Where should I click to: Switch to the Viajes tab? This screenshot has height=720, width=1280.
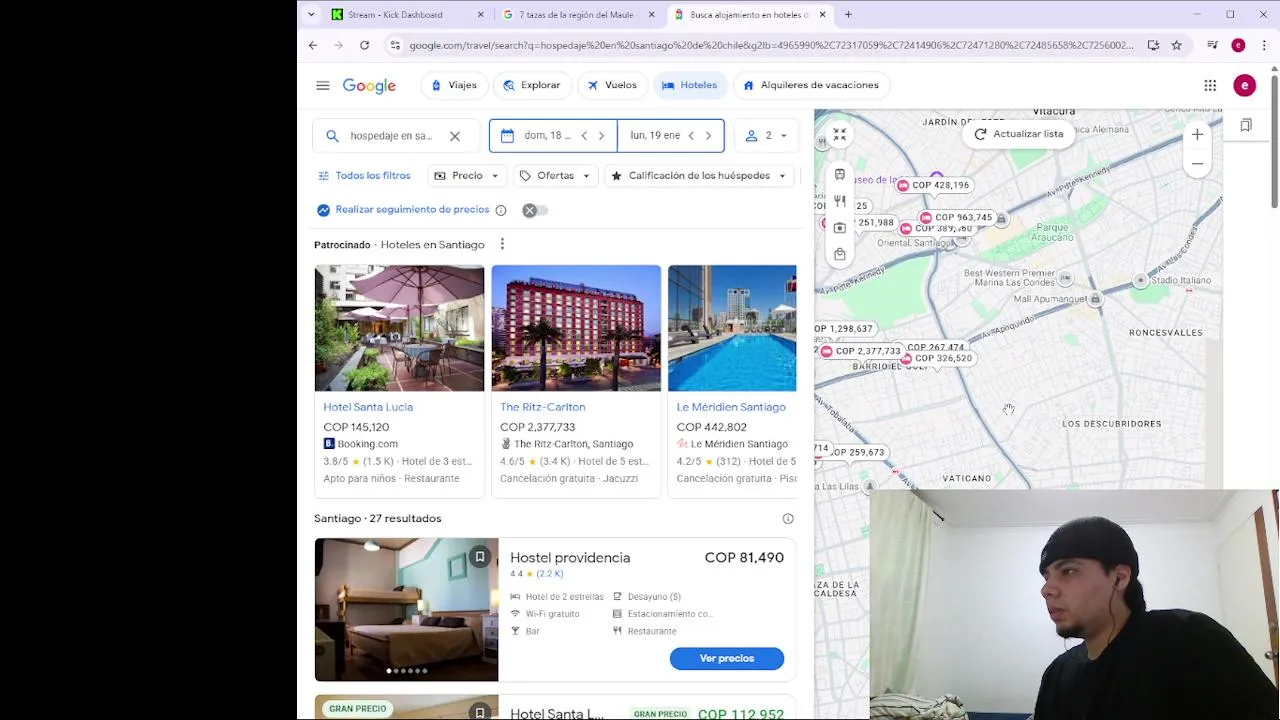pos(454,85)
